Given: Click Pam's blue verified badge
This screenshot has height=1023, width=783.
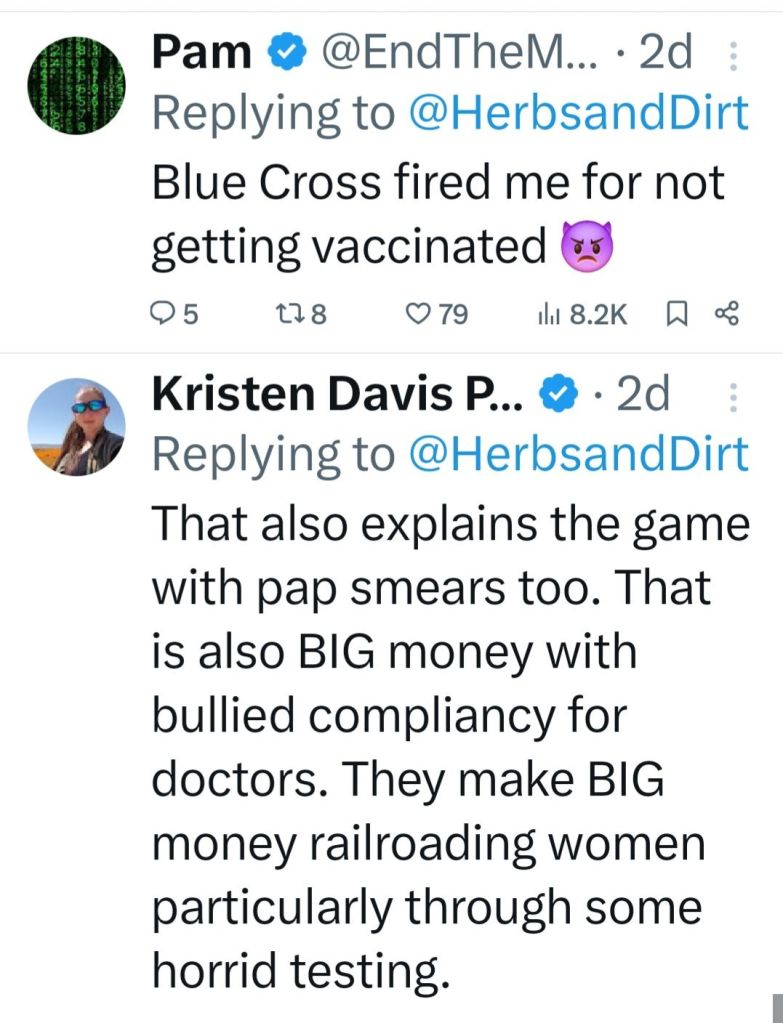Looking at the screenshot, I should 287,54.
